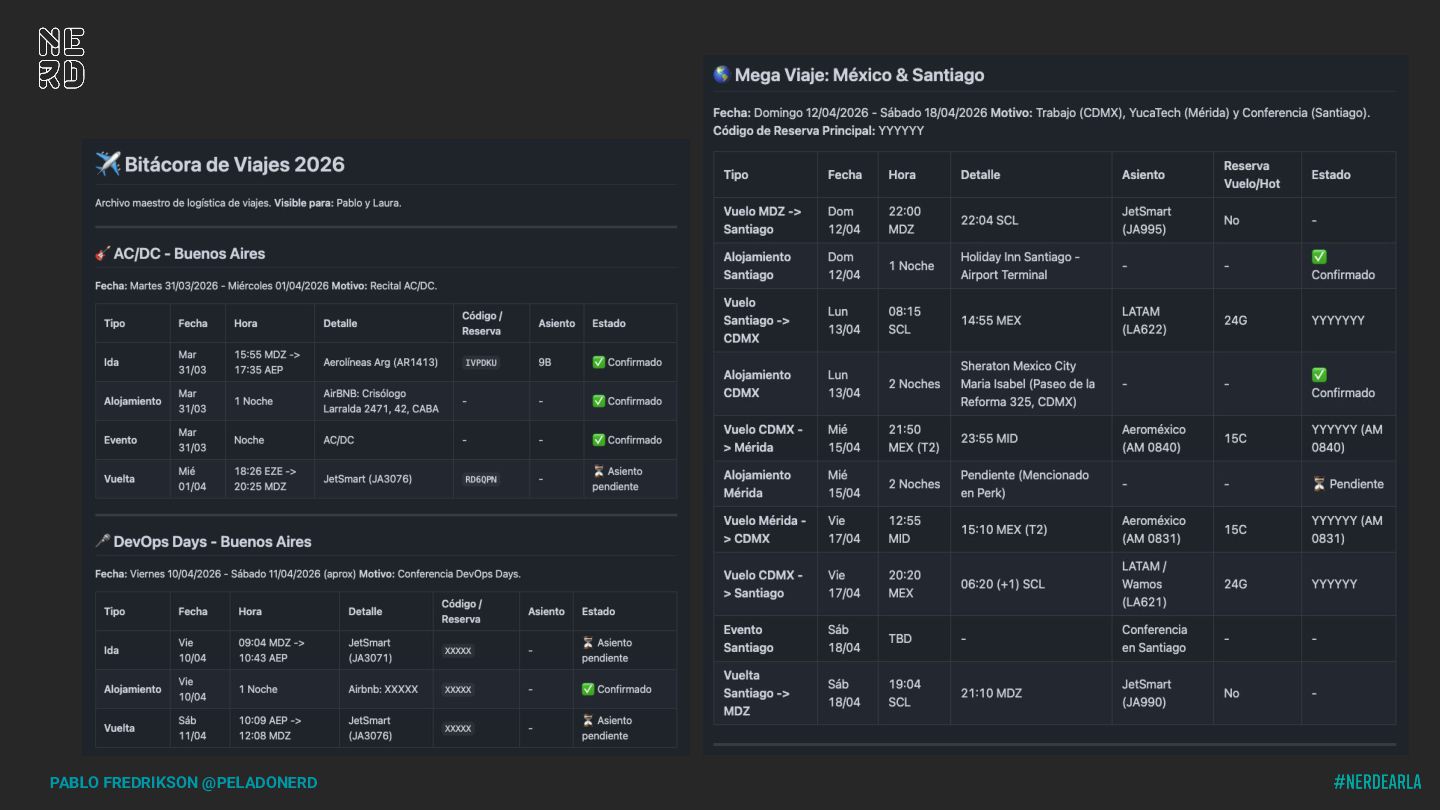
Task: Click green checkmark for Alojamiento CDMX
Action: [x=1319, y=375]
